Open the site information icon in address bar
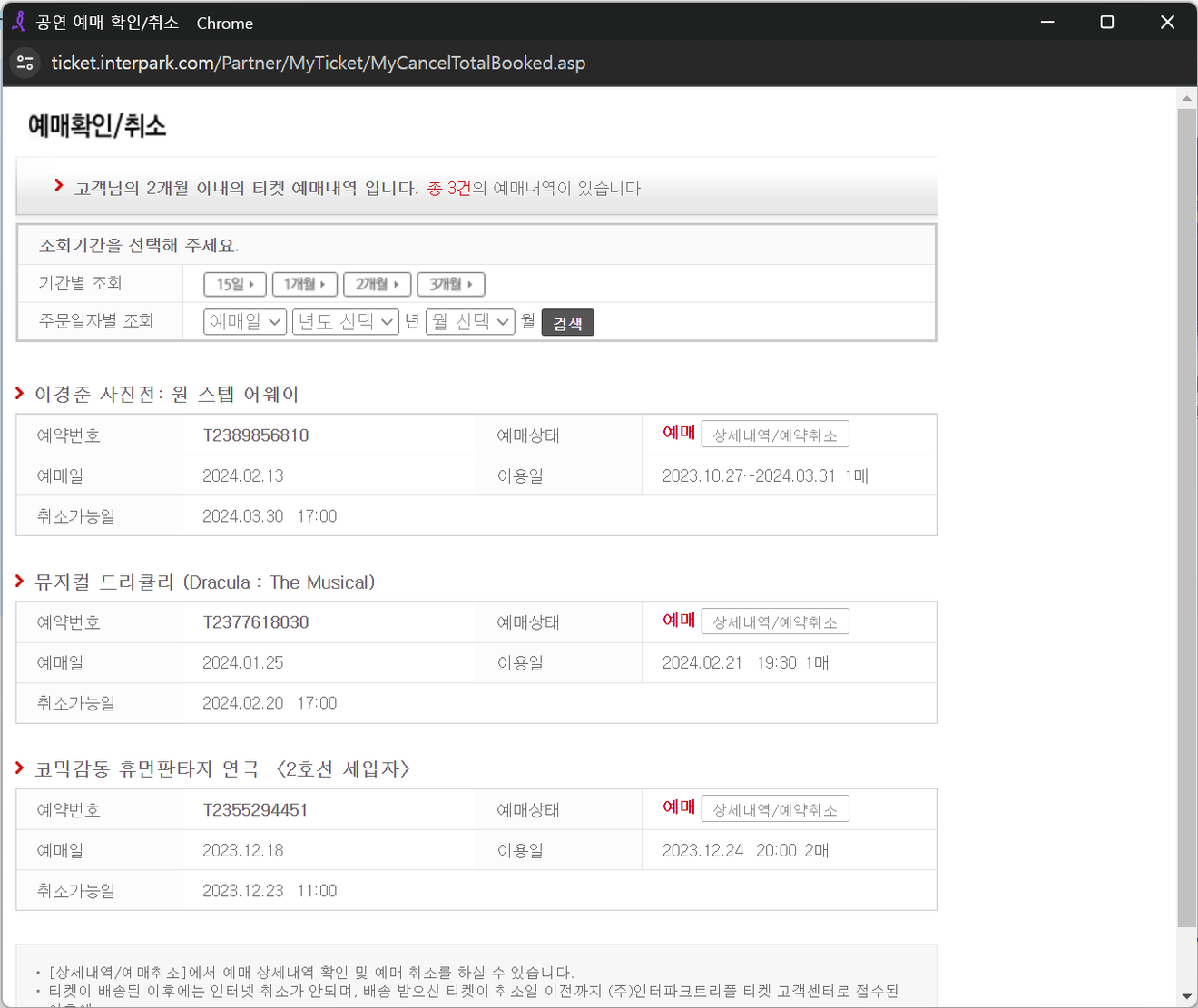The width and height of the screenshot is (1198, 1008). [25, 63]
